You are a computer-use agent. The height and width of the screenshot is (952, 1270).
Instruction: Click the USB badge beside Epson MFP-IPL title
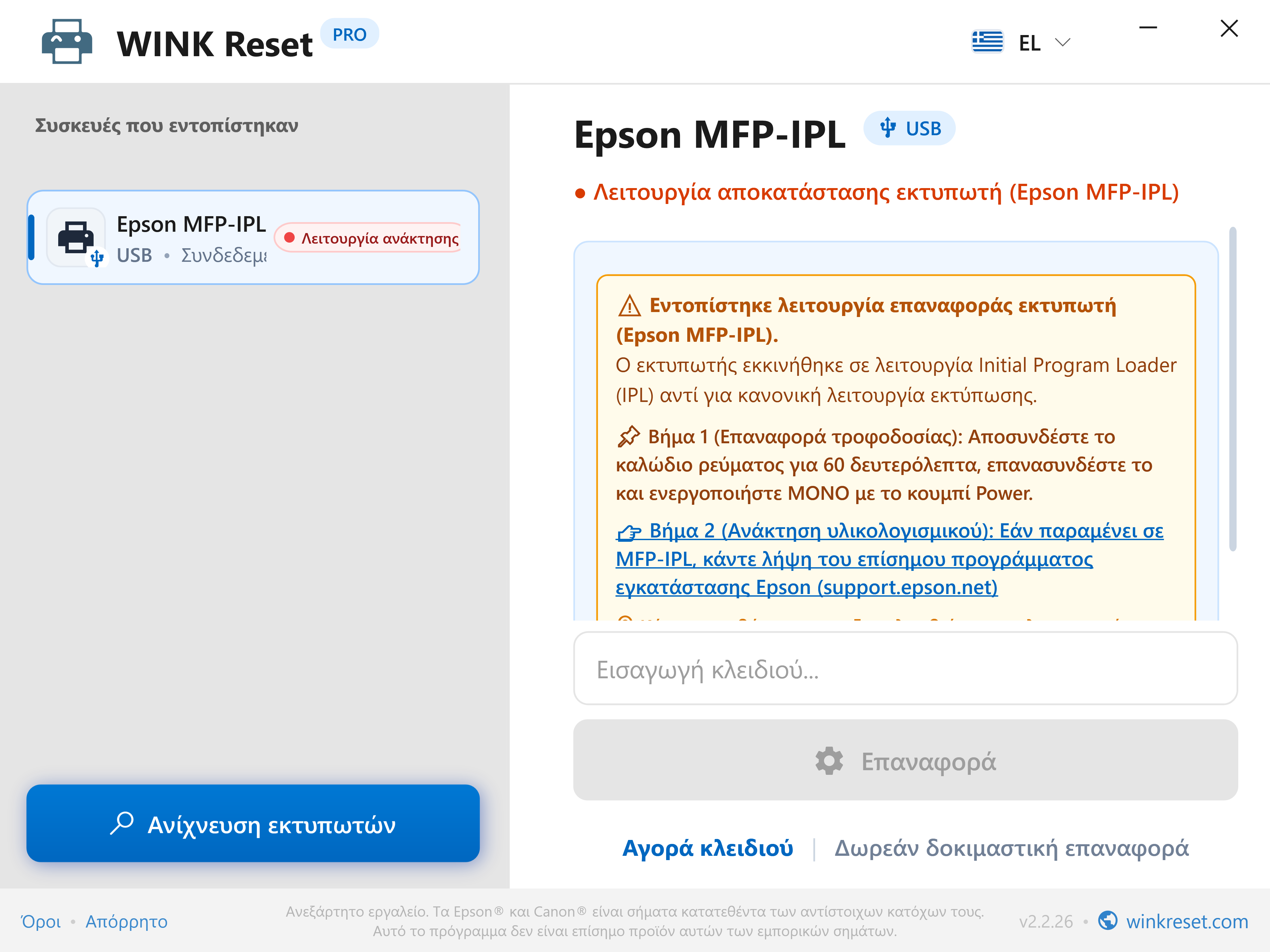coord(910,128)
